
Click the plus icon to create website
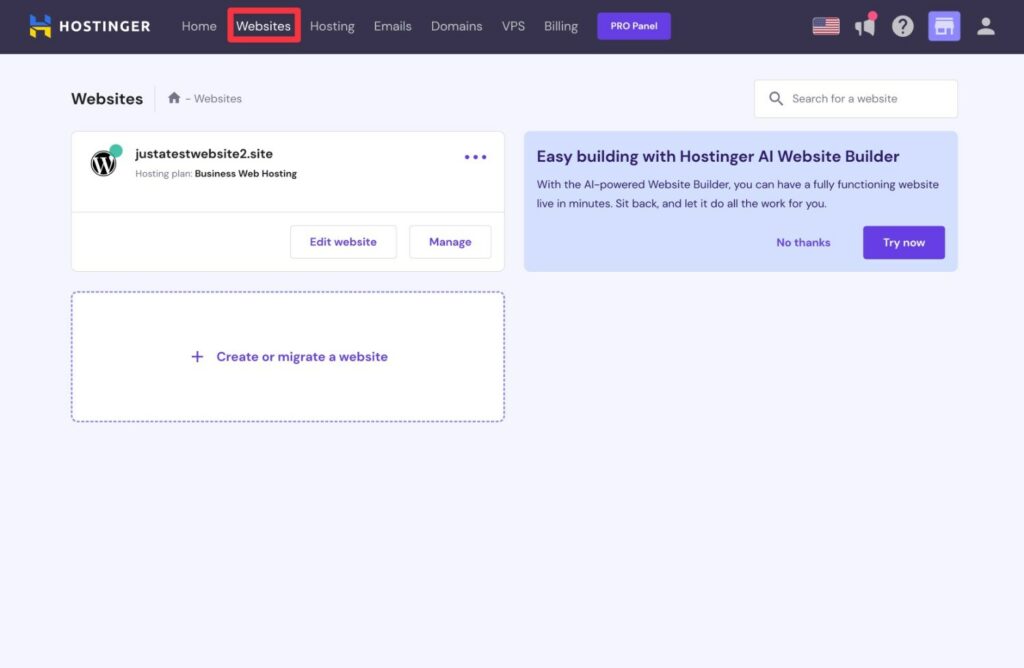pos(197,357)
